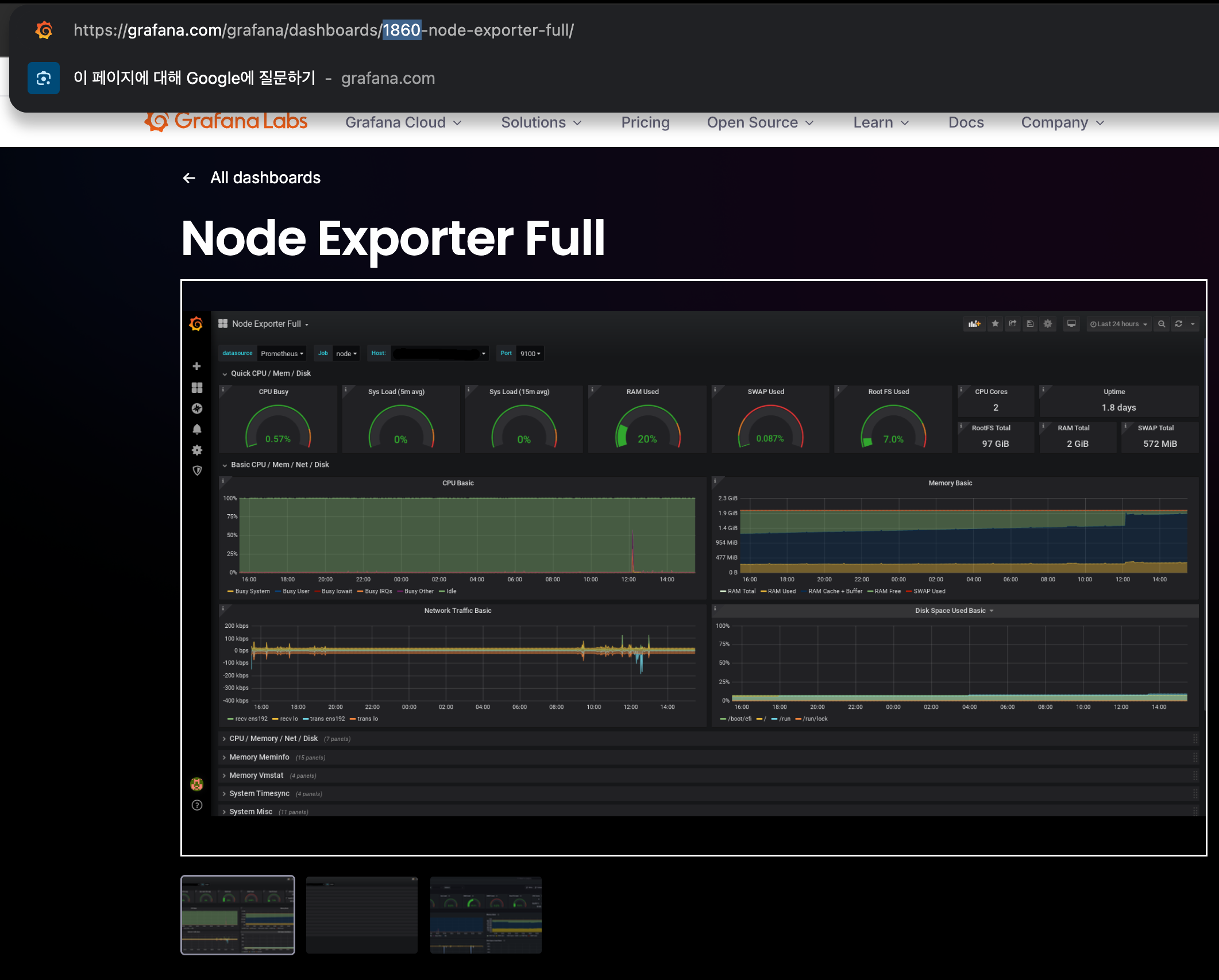Open the shield Server Admin icon
Image resolution: width=1219 pixels, height=980 pixels.
point(196,471)
